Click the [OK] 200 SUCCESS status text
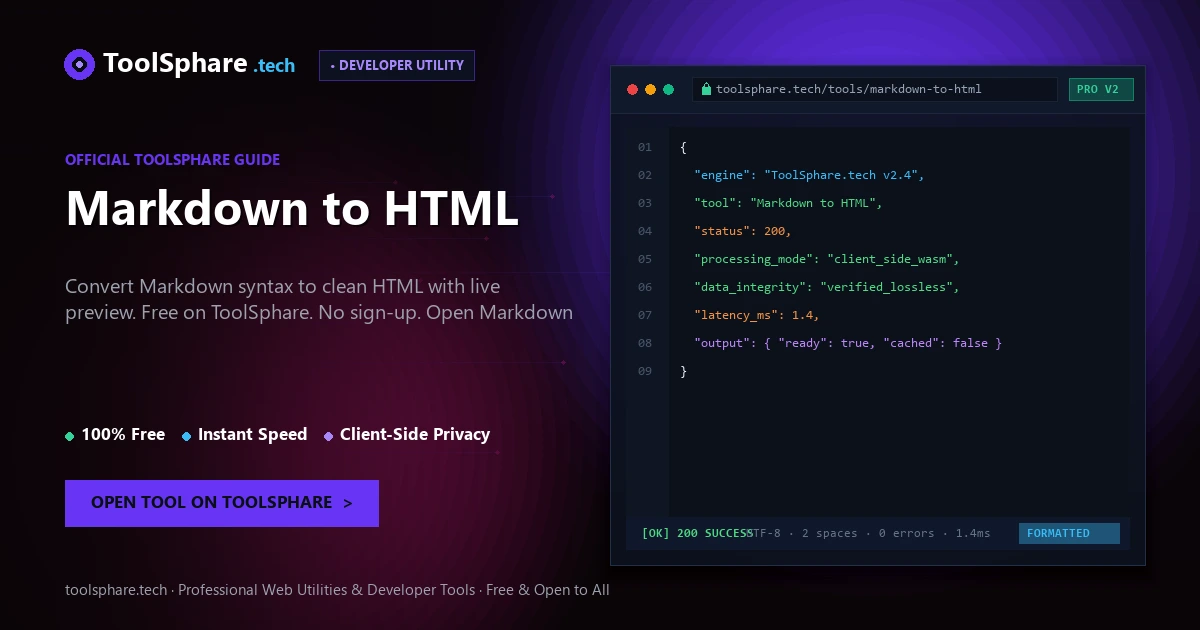Image resolution: width=1200 pixels, height=630 pixels. [x=697, y=533]
